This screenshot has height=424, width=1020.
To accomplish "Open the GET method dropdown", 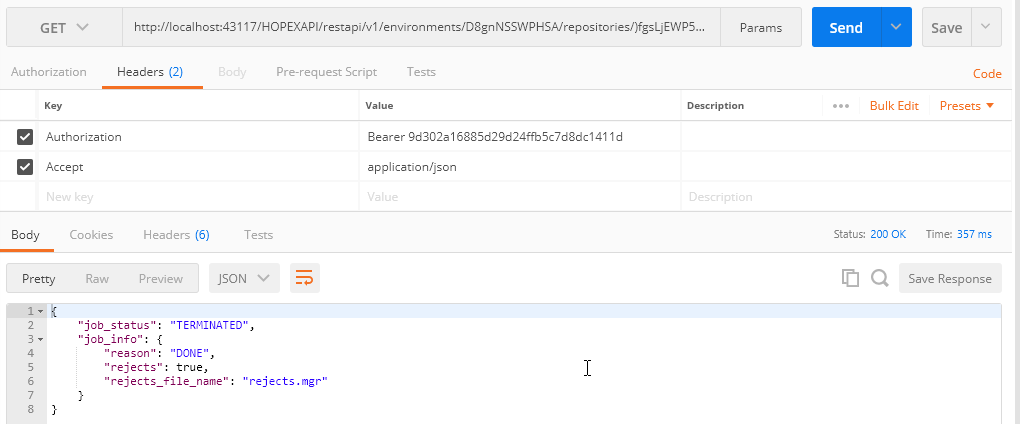I will (64, 28).
